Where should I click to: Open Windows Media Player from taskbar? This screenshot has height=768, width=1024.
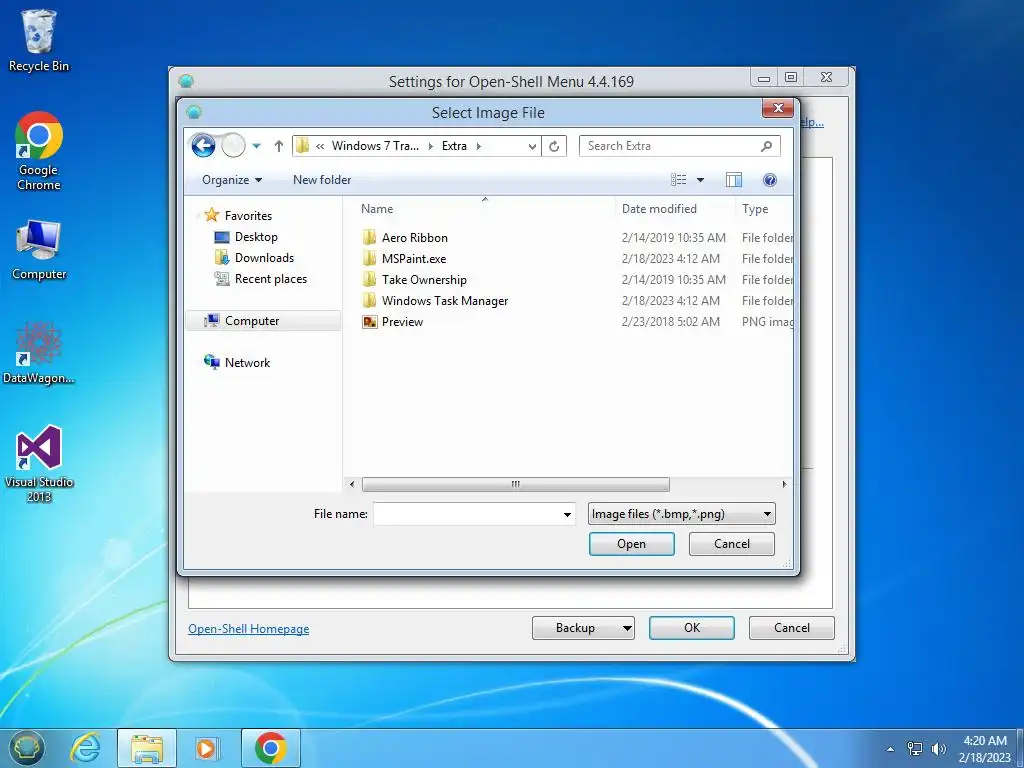point(207,748)
